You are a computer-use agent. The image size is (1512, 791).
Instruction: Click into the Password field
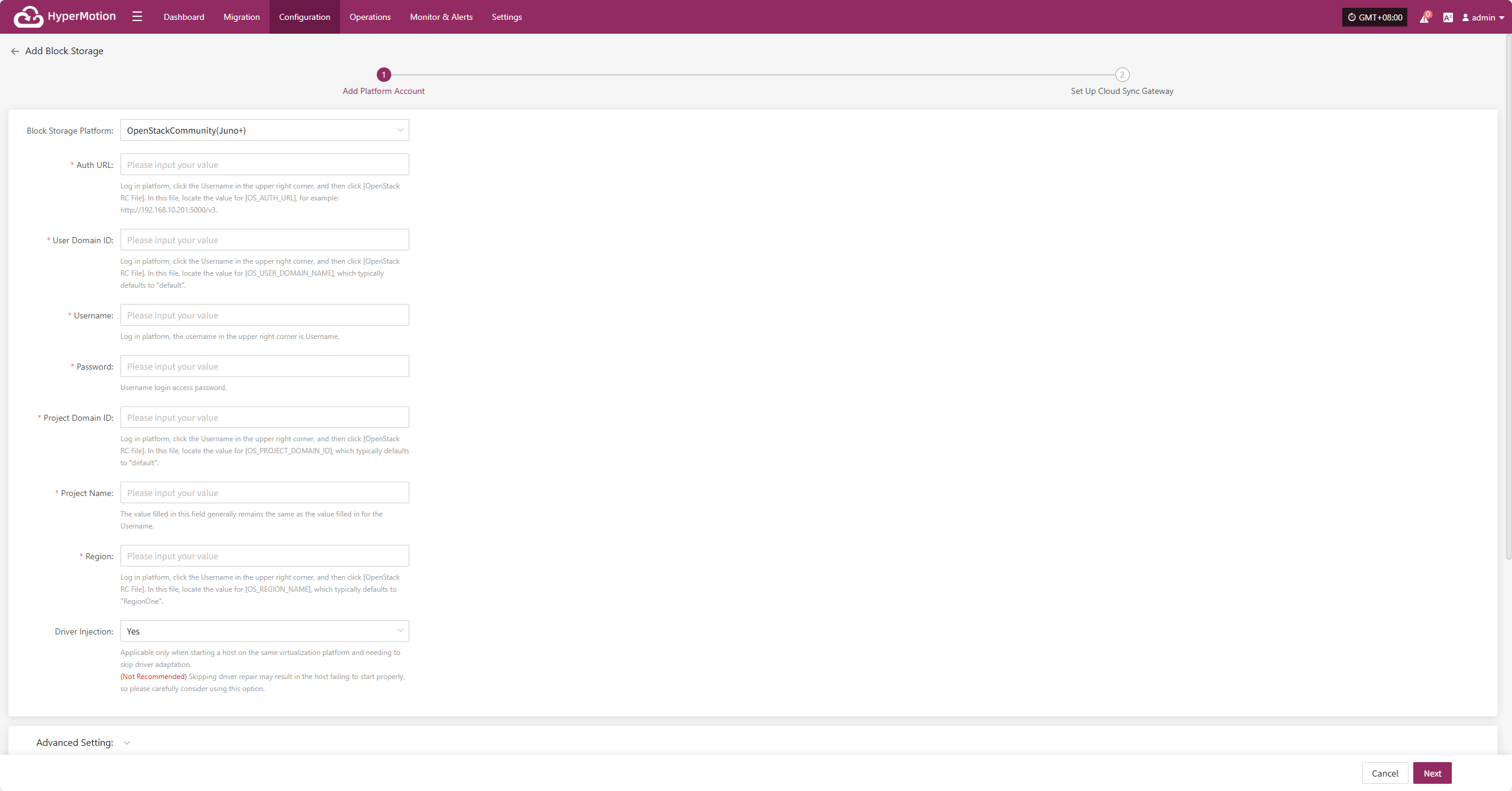click(x=265, y=366)
